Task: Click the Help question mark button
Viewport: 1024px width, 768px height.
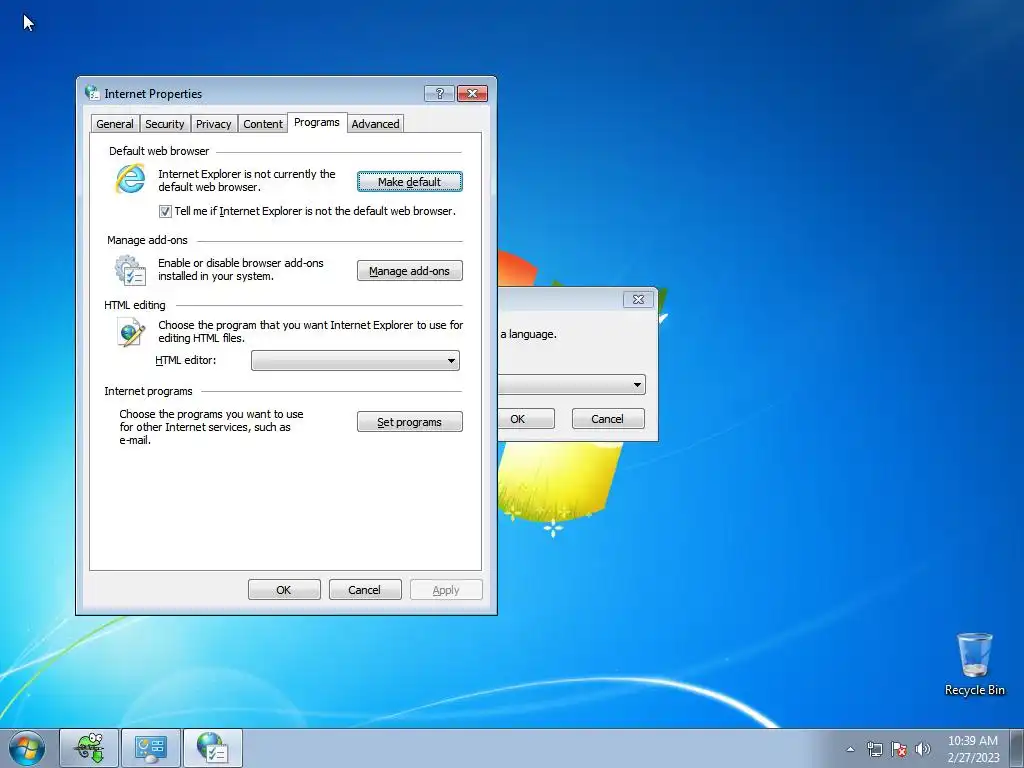Action: pyautogui.click(x=440, y=93)
